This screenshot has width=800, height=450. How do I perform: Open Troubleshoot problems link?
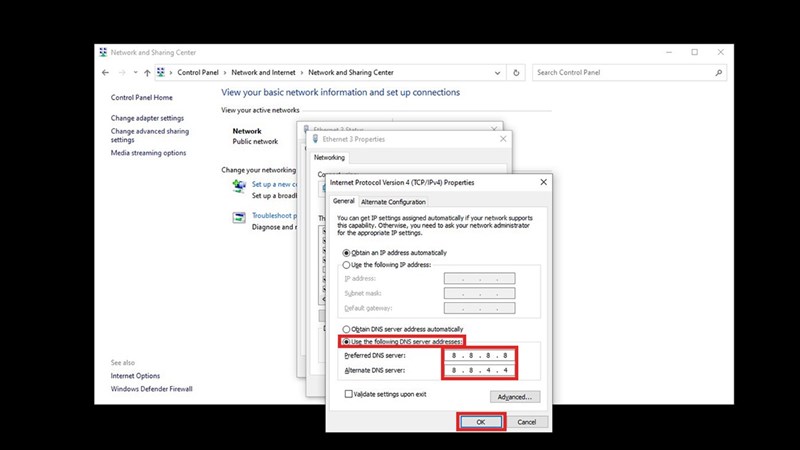[x=274, y=215]
